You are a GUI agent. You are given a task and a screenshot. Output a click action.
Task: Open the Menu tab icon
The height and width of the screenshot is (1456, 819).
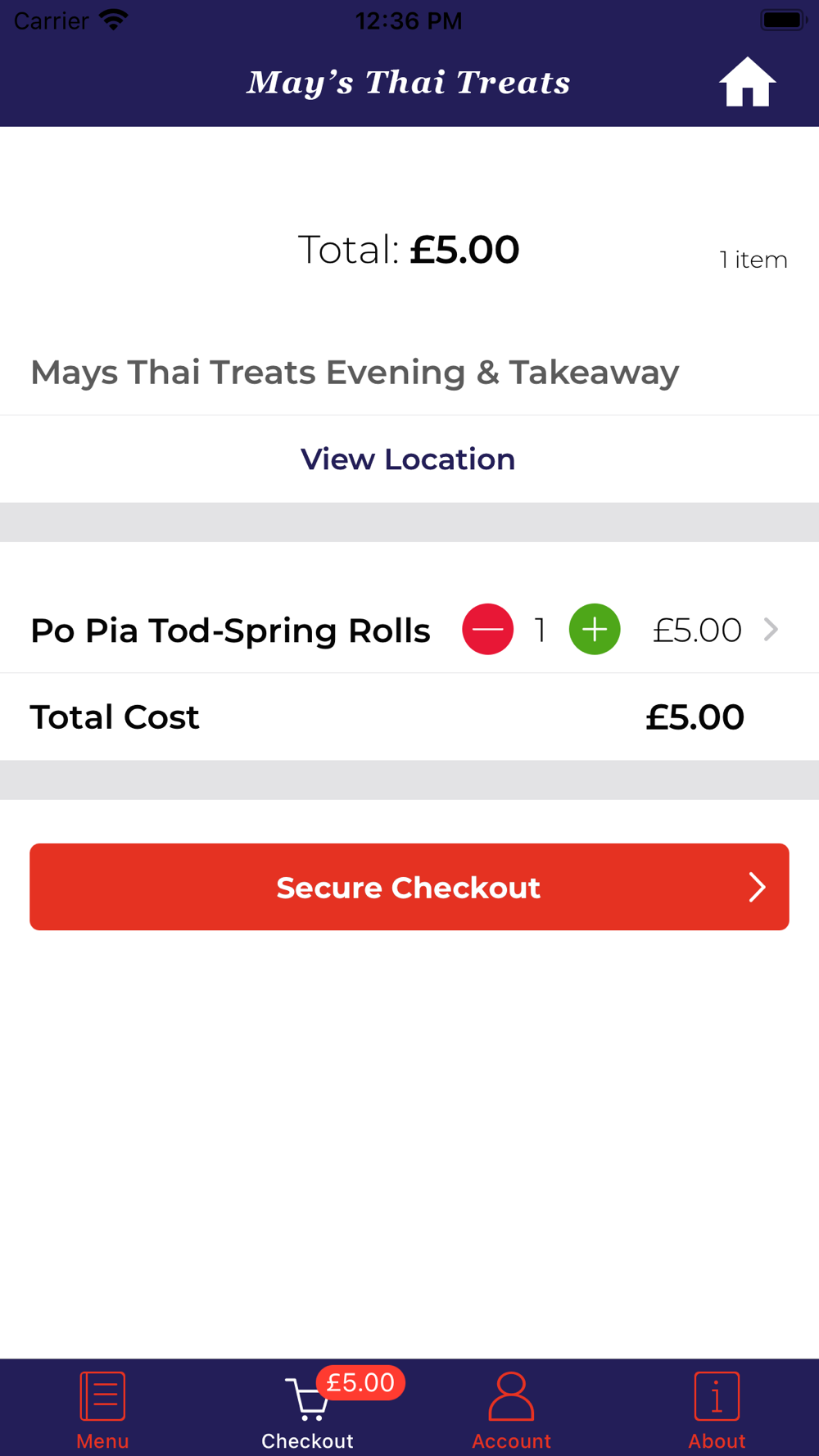[x=102, y=1395]
